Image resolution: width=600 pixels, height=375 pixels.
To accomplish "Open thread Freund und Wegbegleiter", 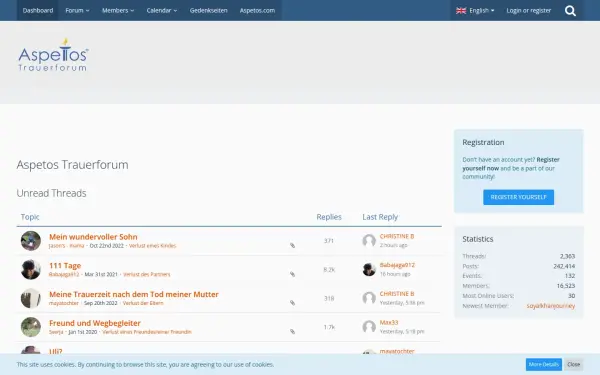I will point(95,323).
